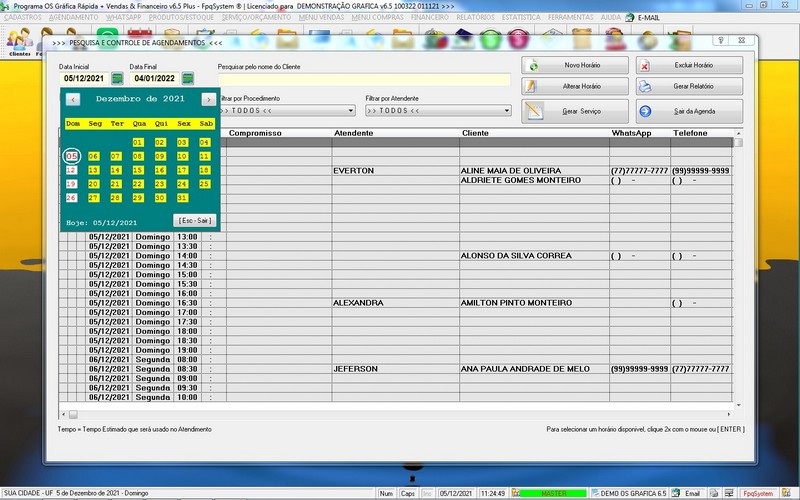Open the PRODUTOS/ESTOQUE menu

pos(181,17)
